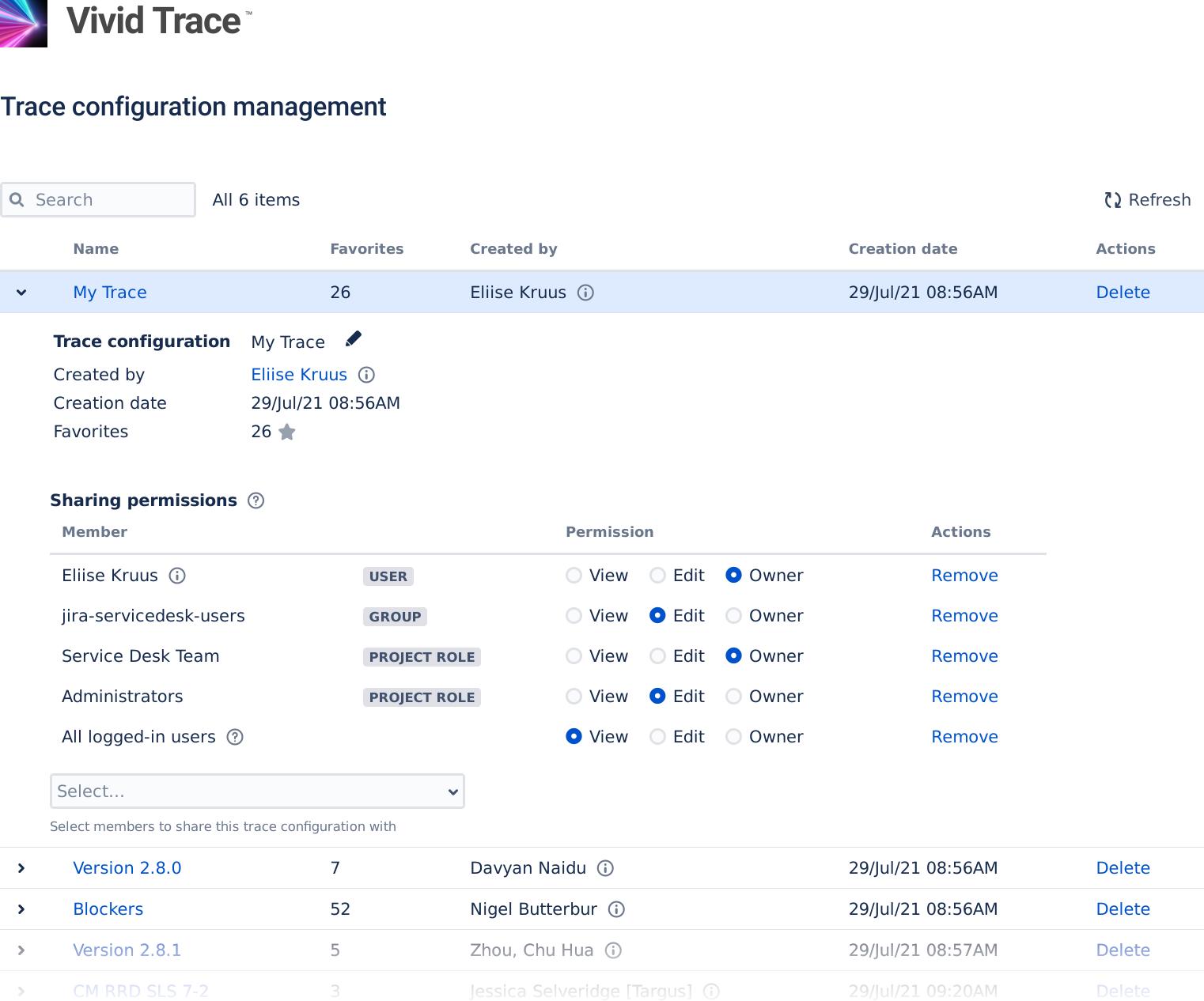Delete the My Trace configuration
1204x1001 pixels.
1123,293
